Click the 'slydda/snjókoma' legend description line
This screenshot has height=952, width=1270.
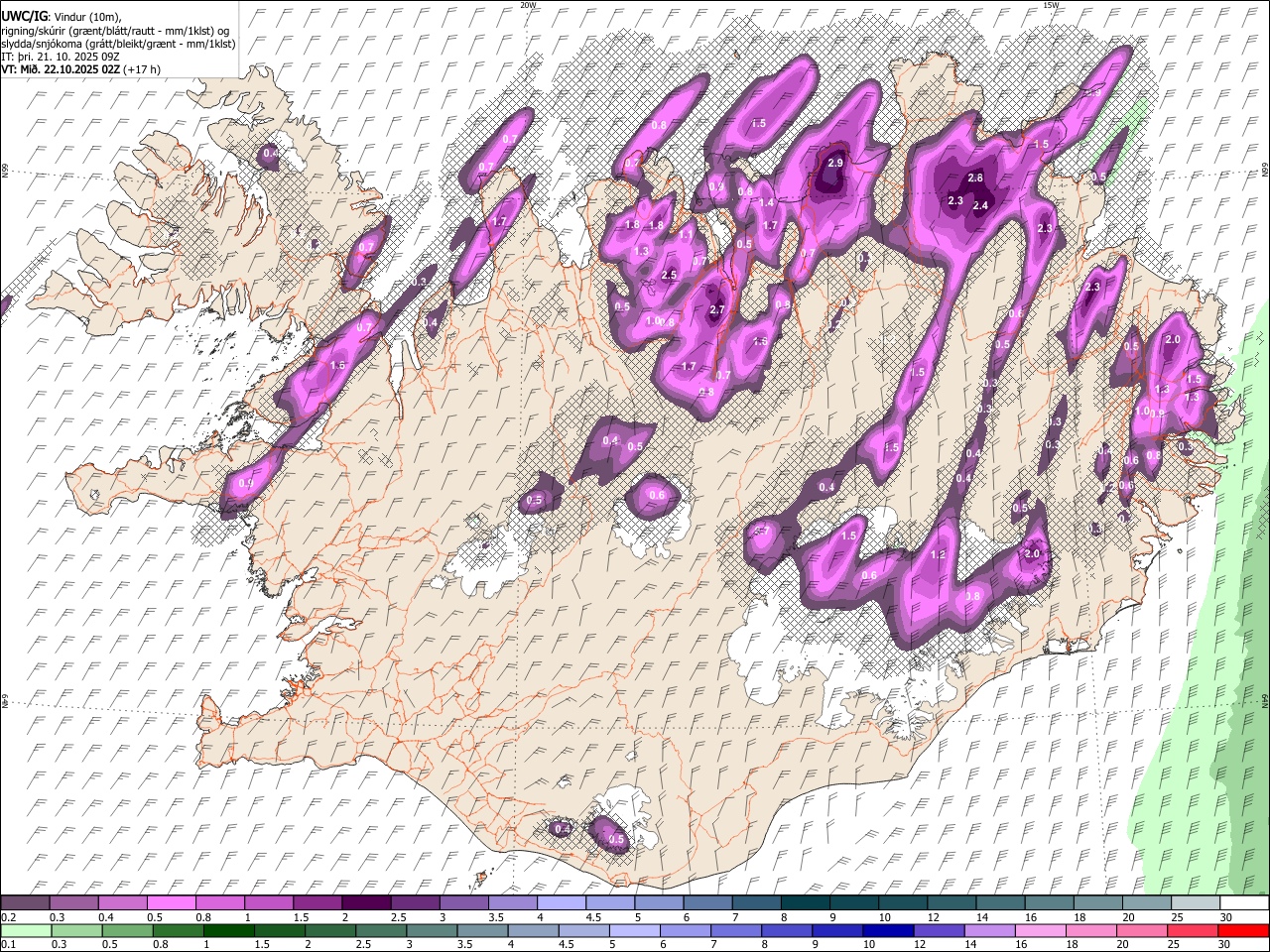118,44
